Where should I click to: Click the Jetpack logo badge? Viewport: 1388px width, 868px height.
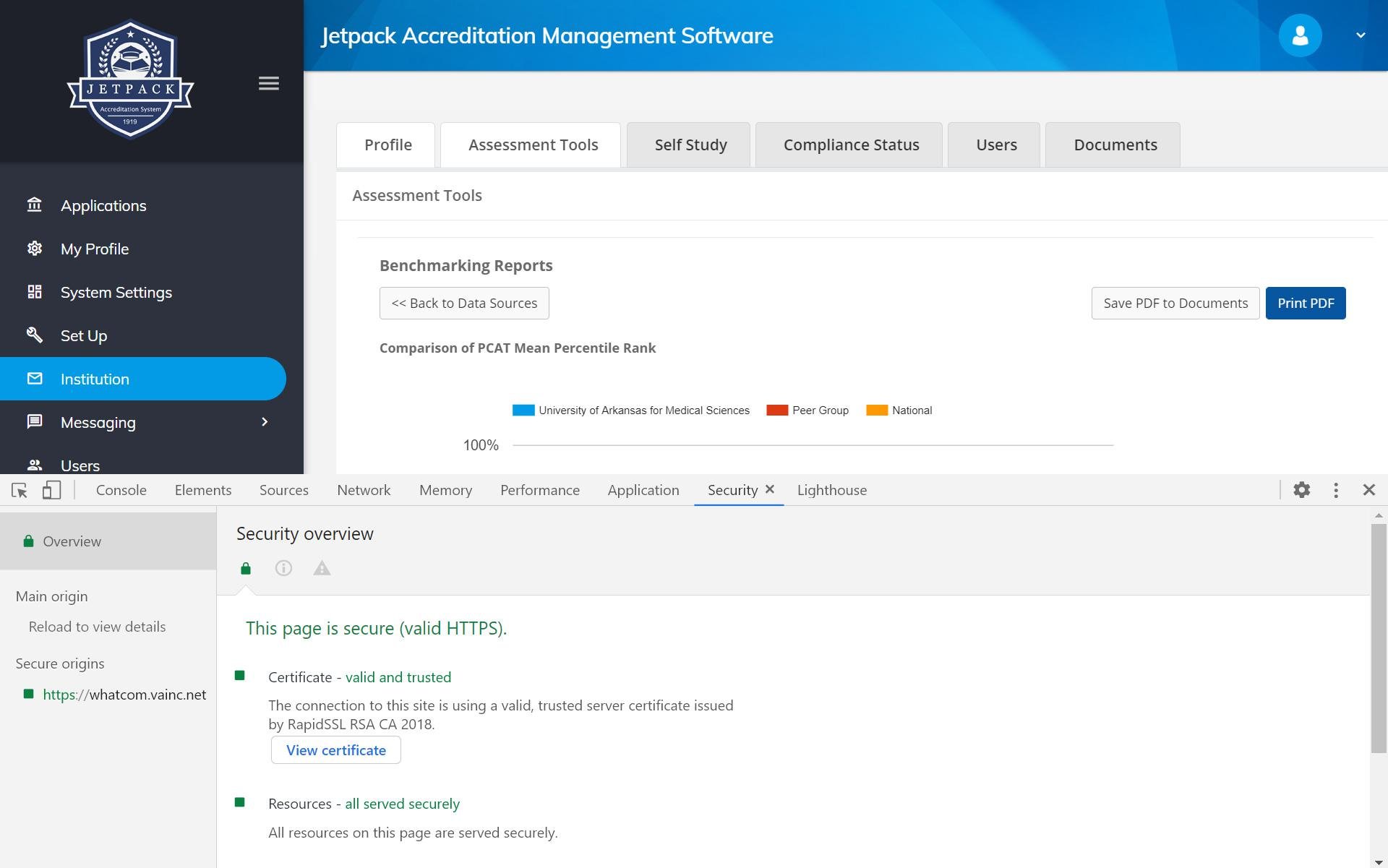(130, 80)
